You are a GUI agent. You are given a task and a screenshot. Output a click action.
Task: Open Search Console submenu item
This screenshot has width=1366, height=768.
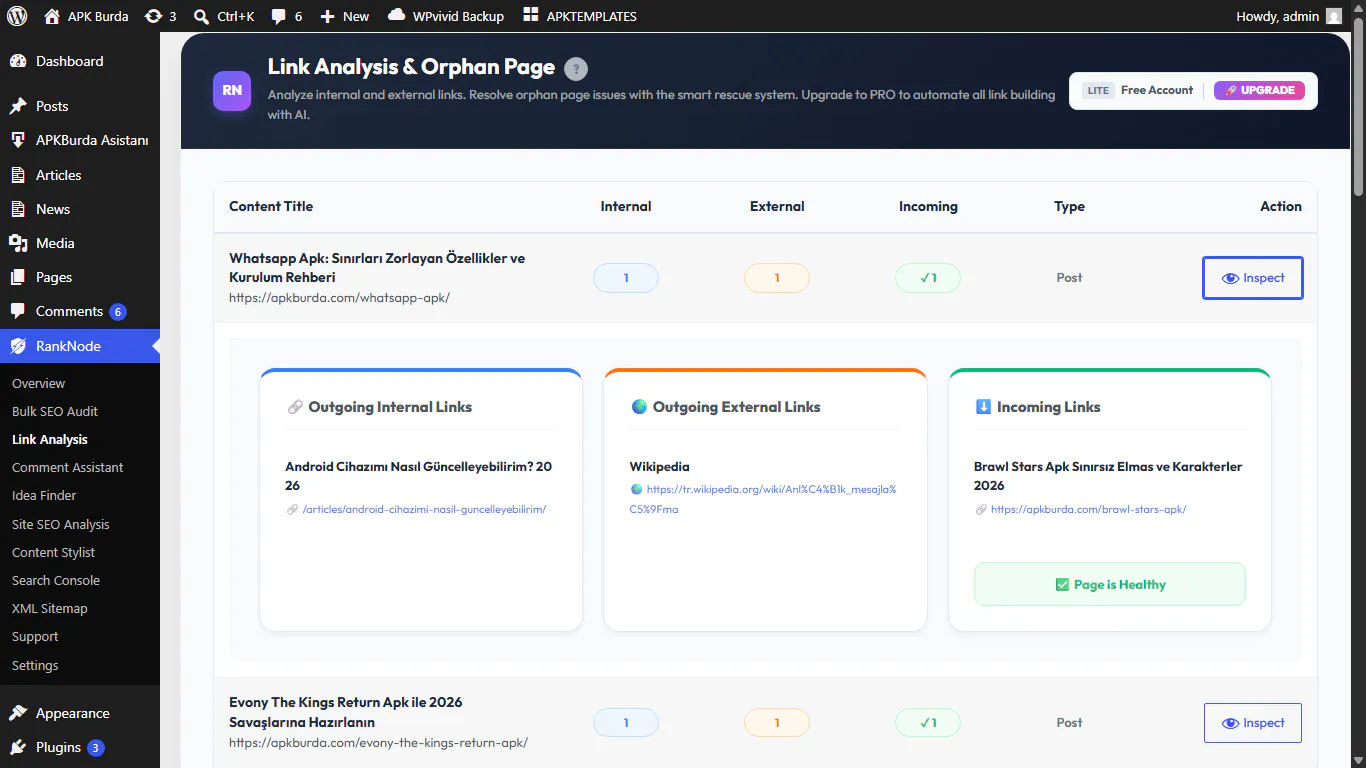[x=56, y=580]
